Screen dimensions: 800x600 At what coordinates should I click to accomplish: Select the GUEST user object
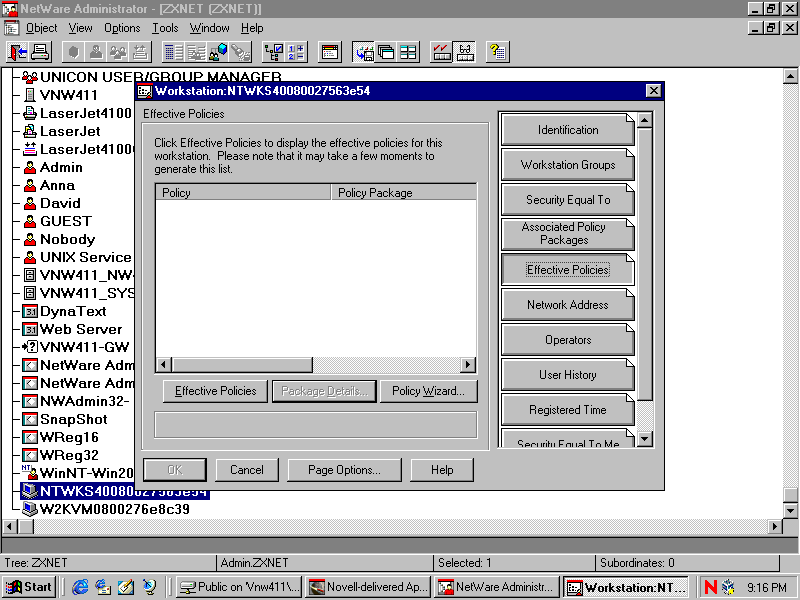coord(66,221)
